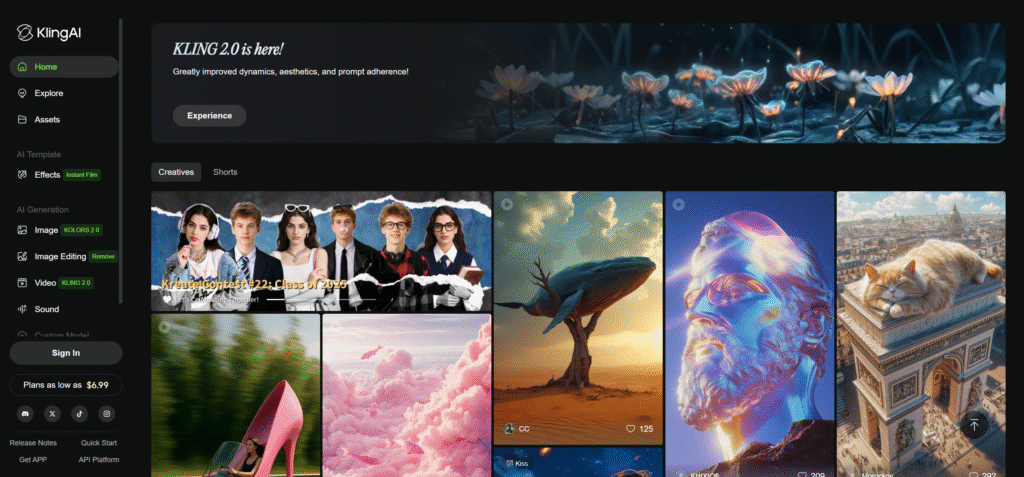Switch to the Creatives tab

176,172
